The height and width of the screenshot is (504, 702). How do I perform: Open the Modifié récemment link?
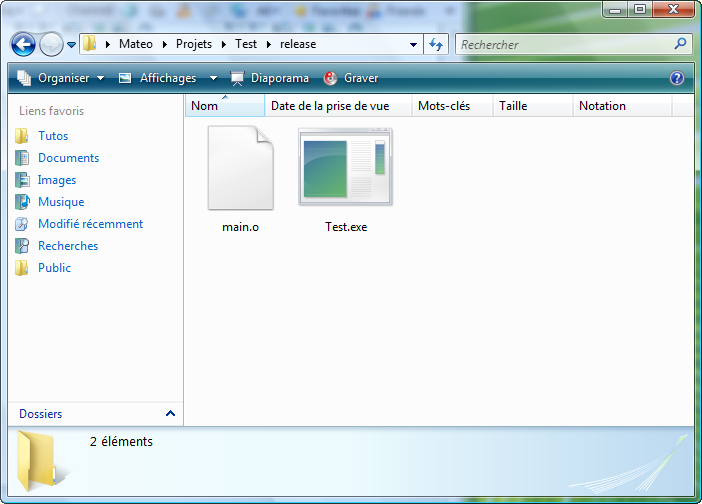click(90, 224)
